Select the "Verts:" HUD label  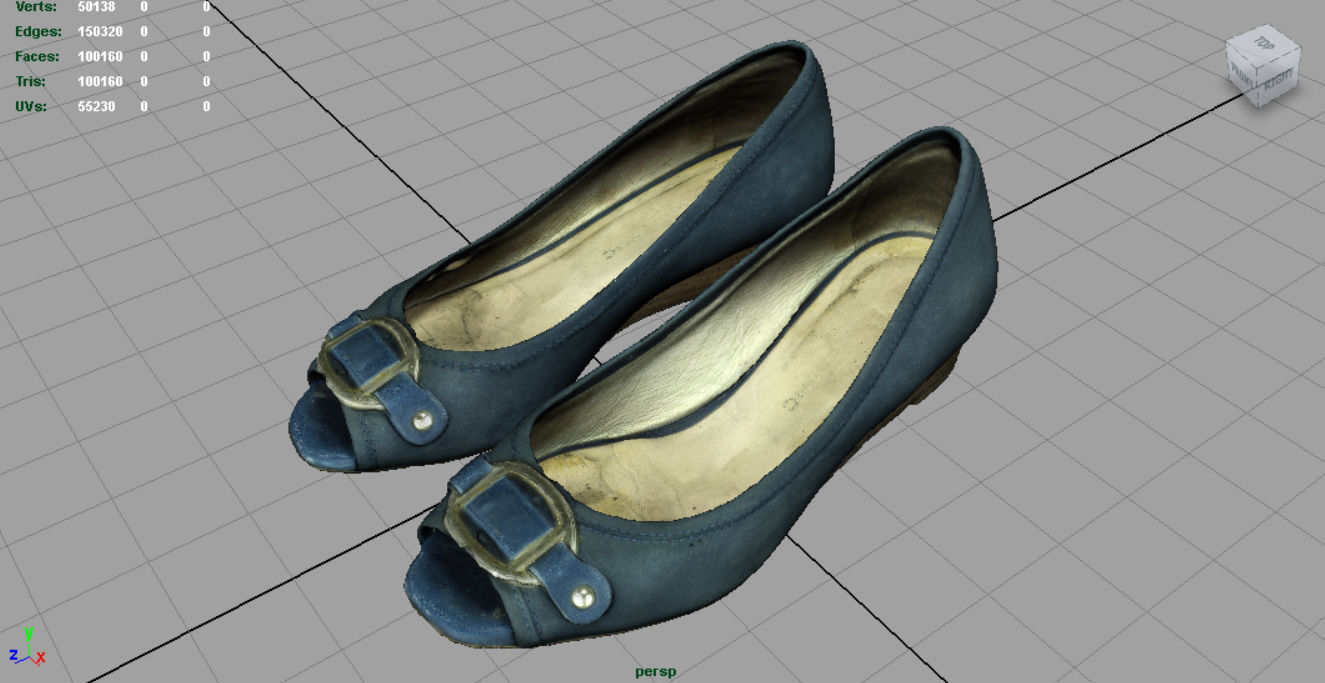(x=36, y=7)
